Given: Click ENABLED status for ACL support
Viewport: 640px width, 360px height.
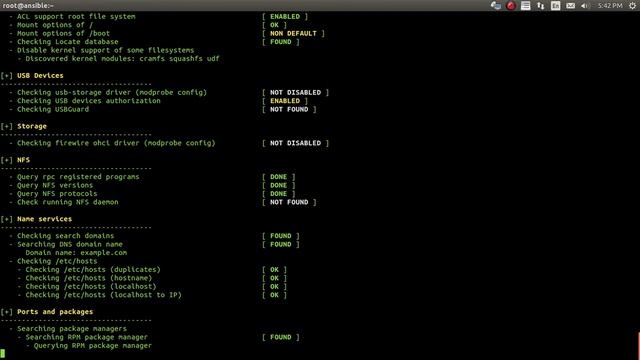Looking at the screenshot, I should [285, 17].
